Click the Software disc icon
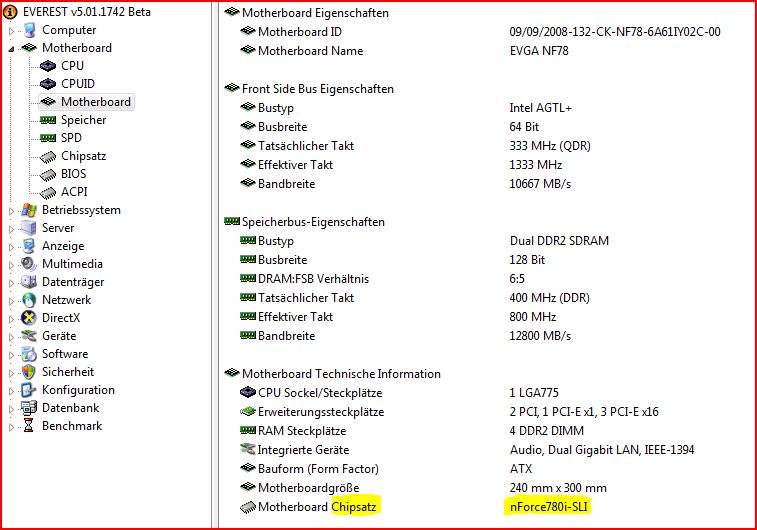Image resolution: width=757 pixels, height=530 pixels. click(x=29, y=354)
